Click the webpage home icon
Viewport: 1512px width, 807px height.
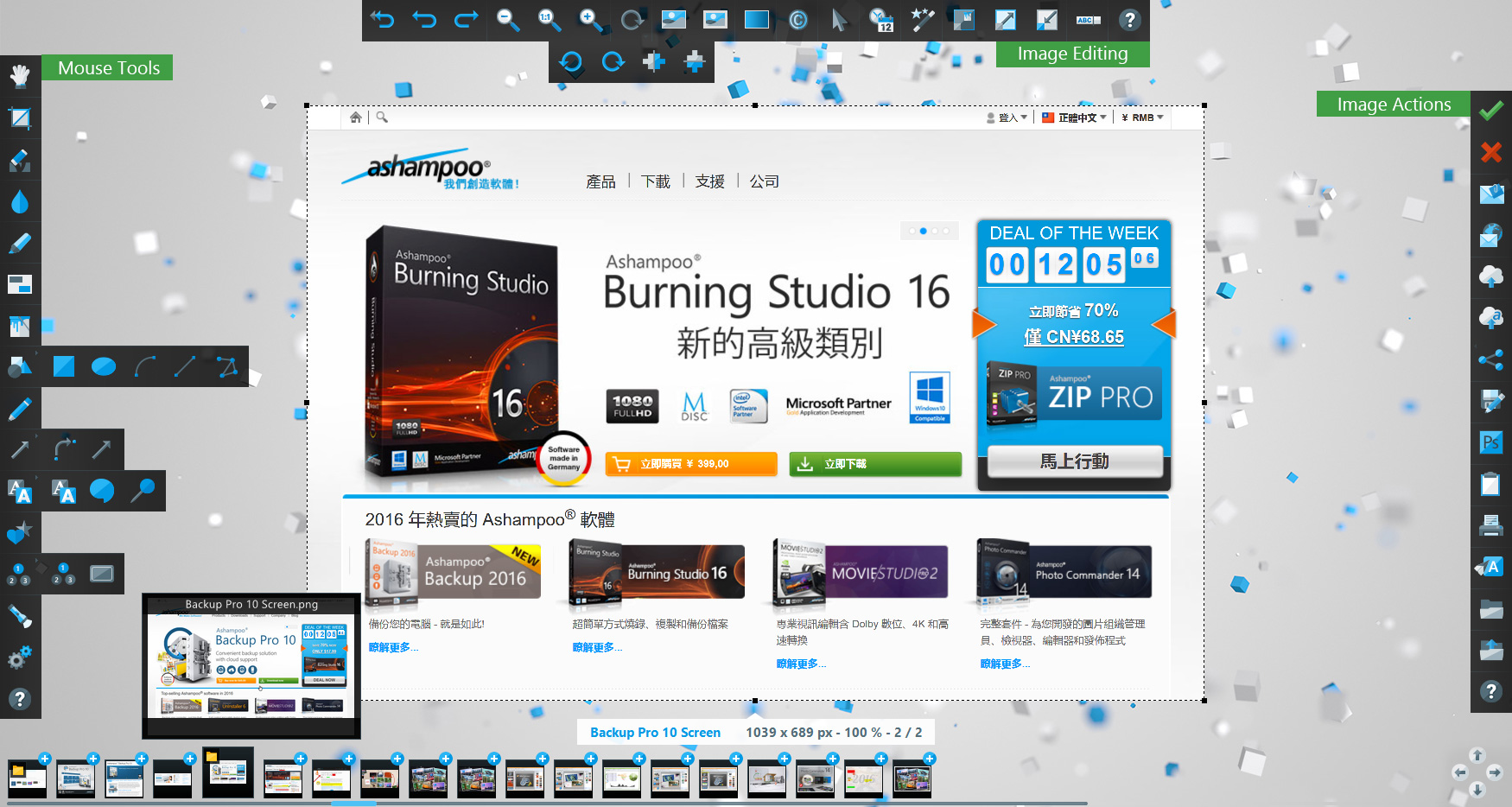pyautogui.click(x=356, y=118)
